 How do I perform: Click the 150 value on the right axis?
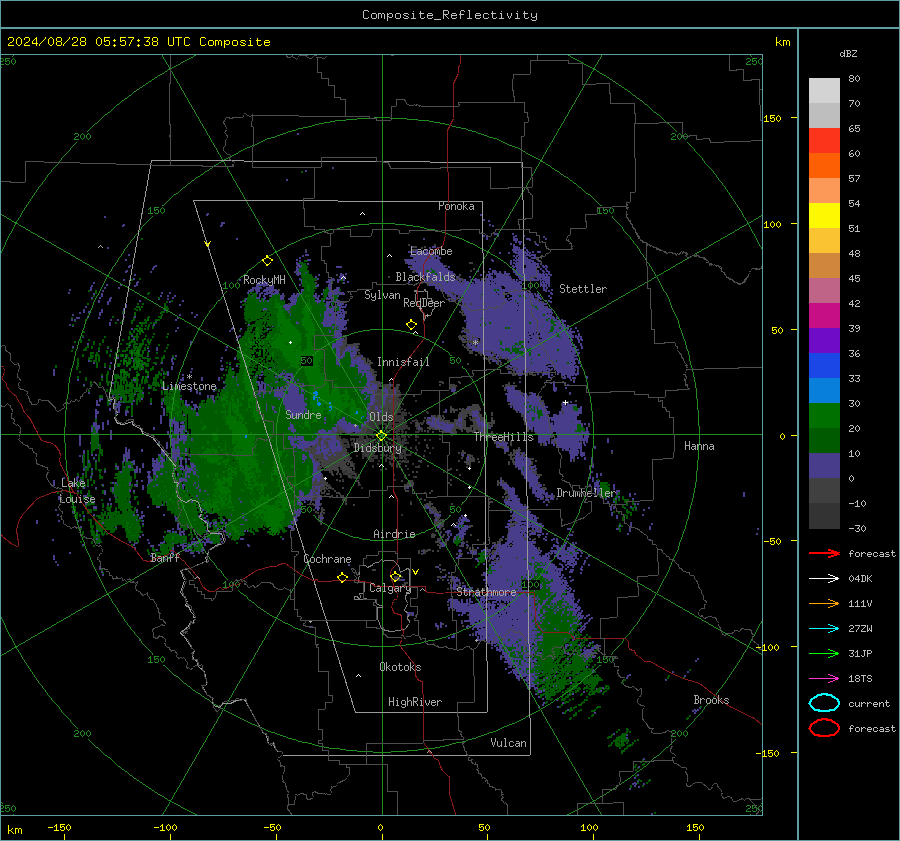[x=772, y=118]
